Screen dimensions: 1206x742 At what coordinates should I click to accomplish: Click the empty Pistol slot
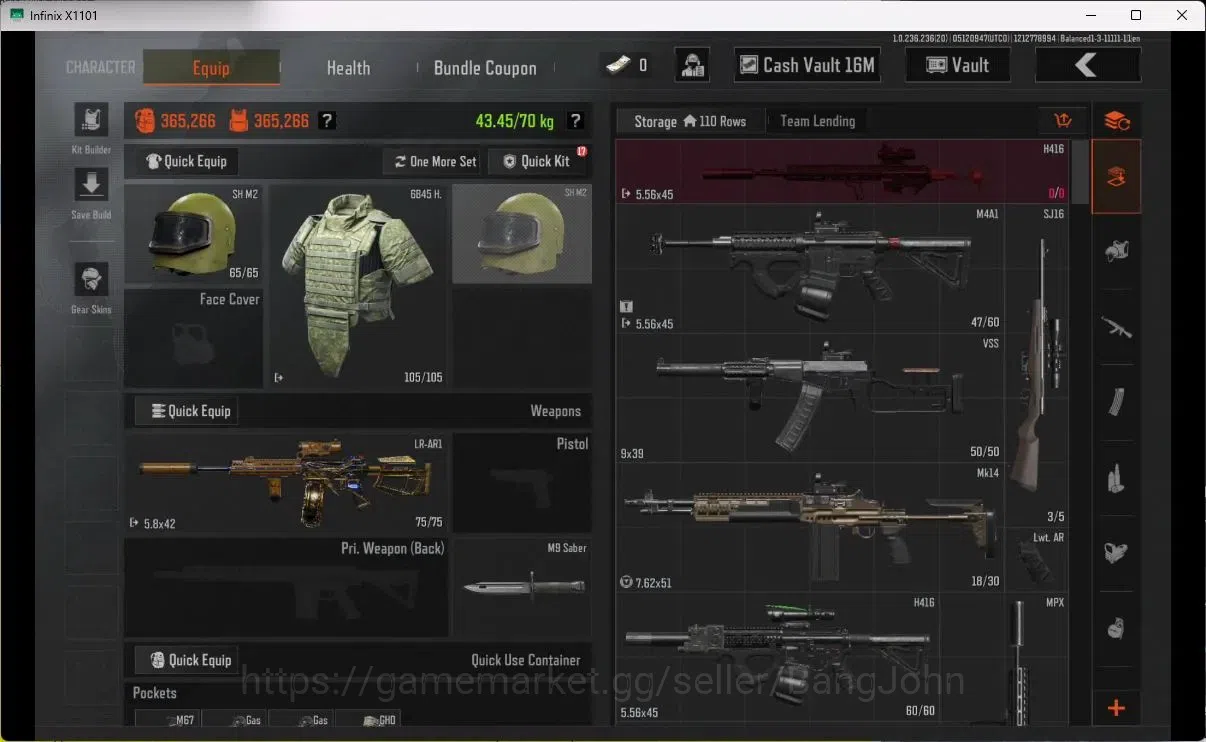click(x=522, y=484)
